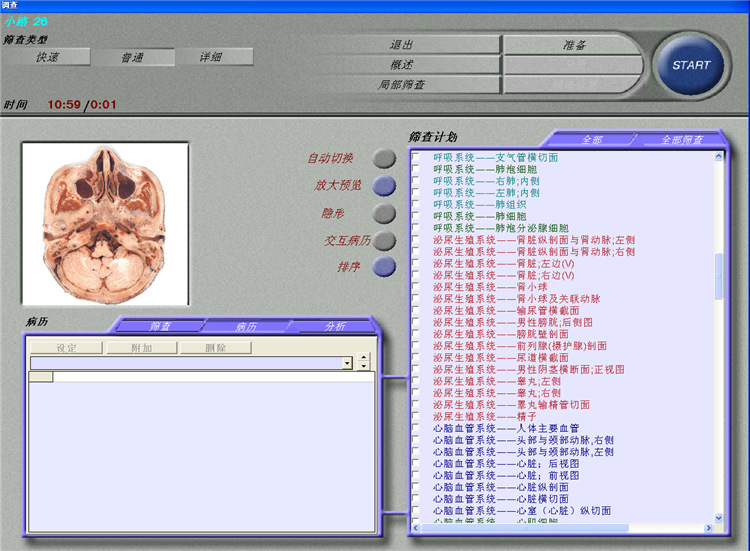This screenshot has height=551, width=750.
Task: Tick the 人体主要血管 checkbox
Action: coord(416,428)
